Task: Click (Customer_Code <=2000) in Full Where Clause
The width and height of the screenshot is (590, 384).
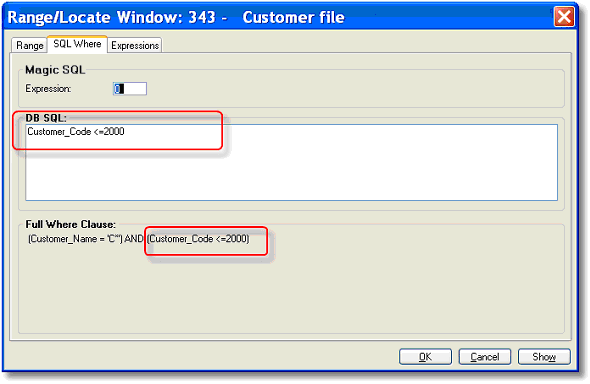Action: point(198,239)
